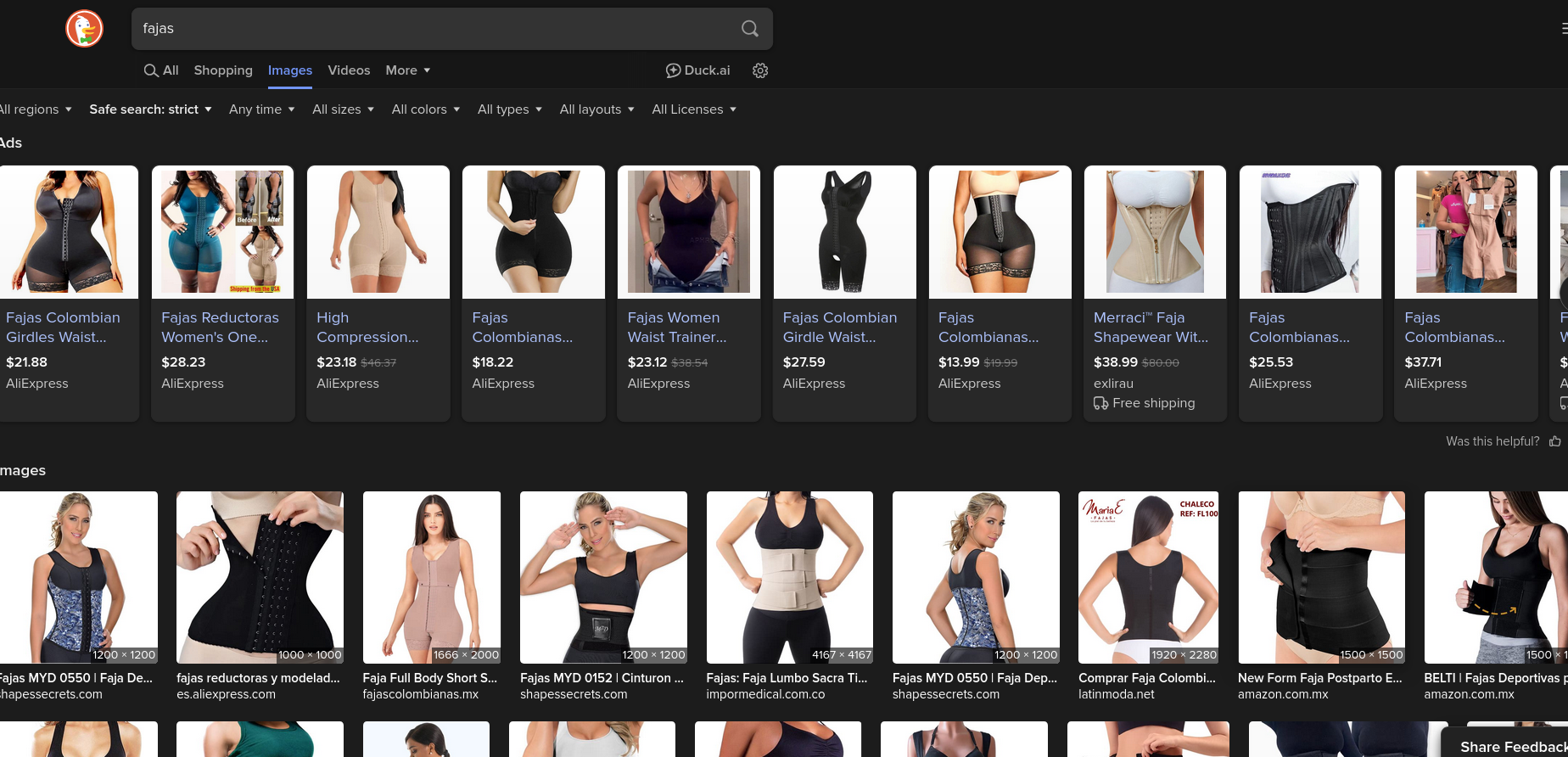Open Duck.ai chat

(x=697, y=70)
